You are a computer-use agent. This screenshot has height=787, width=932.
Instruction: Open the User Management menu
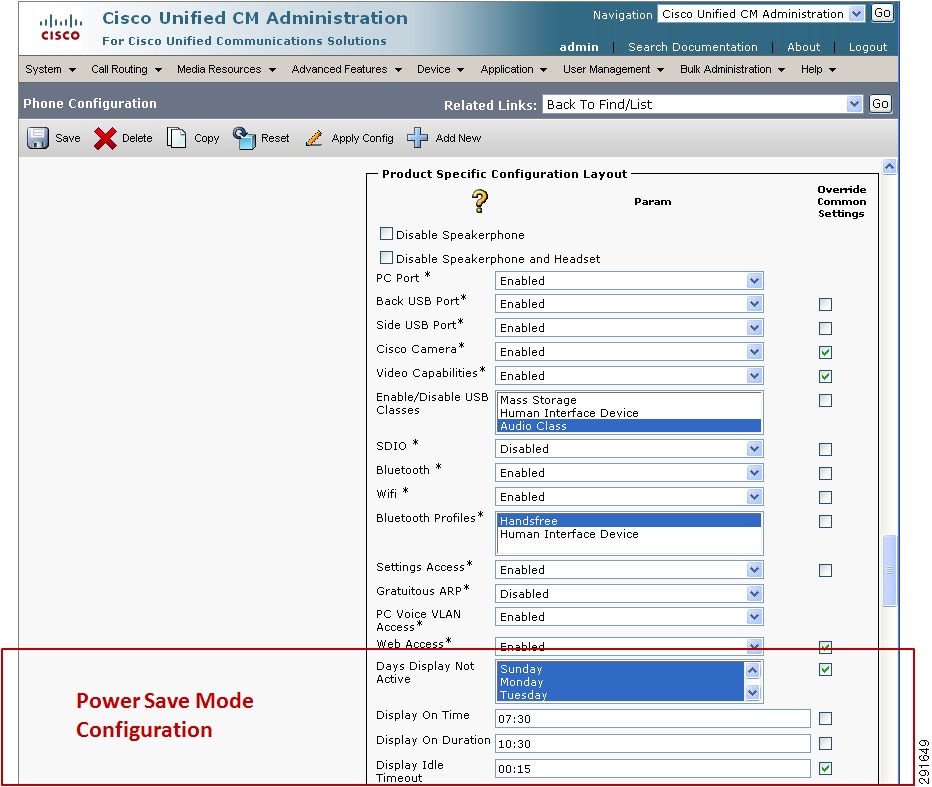[x=613, y=70]
